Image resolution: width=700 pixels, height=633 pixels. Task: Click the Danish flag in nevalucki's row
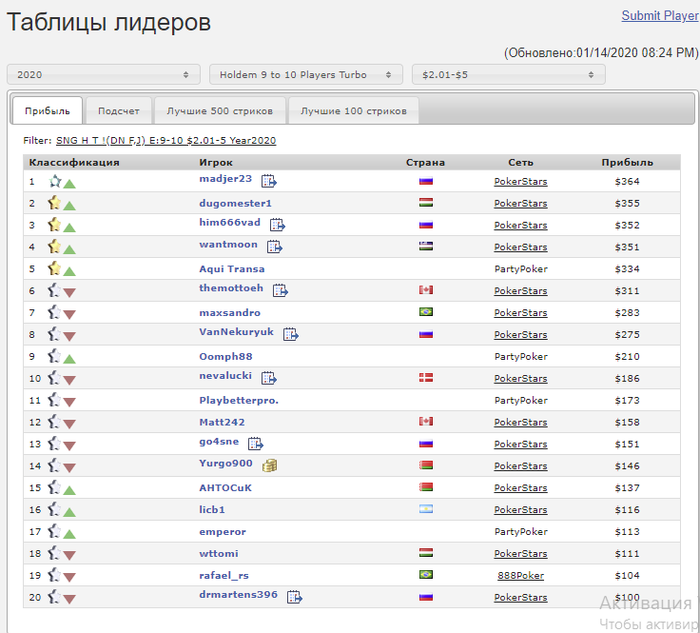(426, 378)
